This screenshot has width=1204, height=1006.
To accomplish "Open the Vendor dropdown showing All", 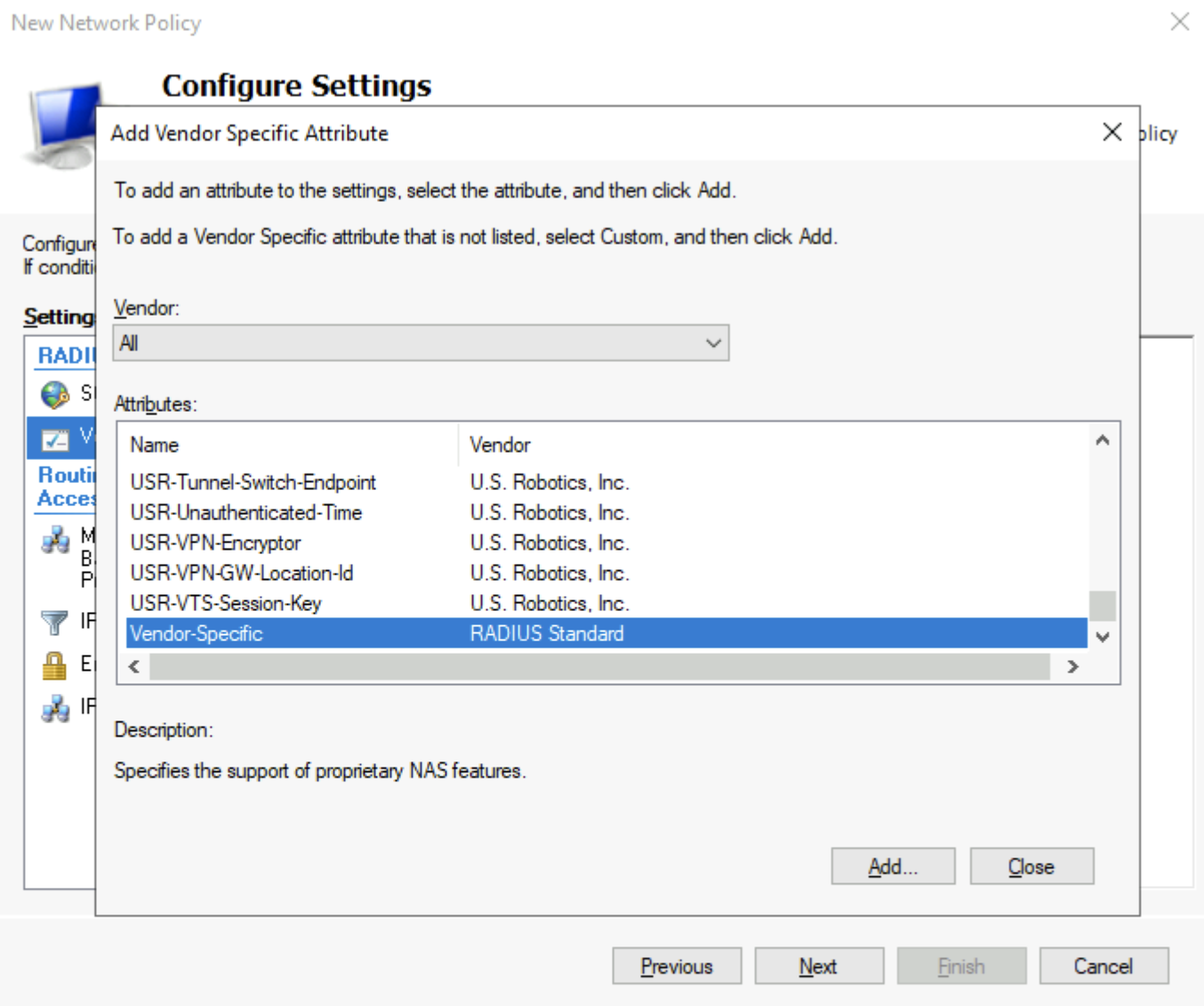I will point(421,342).
